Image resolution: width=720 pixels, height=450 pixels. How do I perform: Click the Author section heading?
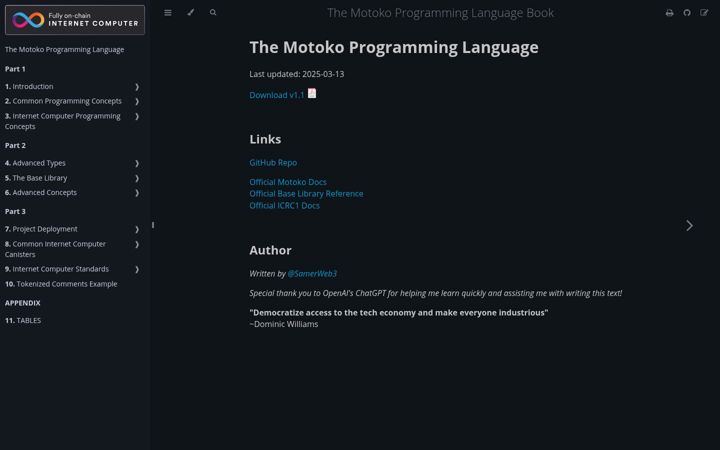tap(270, 250)
